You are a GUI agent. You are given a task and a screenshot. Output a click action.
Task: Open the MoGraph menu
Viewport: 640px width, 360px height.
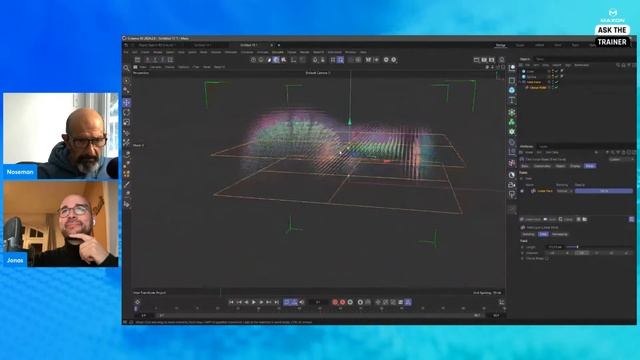pos(231,52)
